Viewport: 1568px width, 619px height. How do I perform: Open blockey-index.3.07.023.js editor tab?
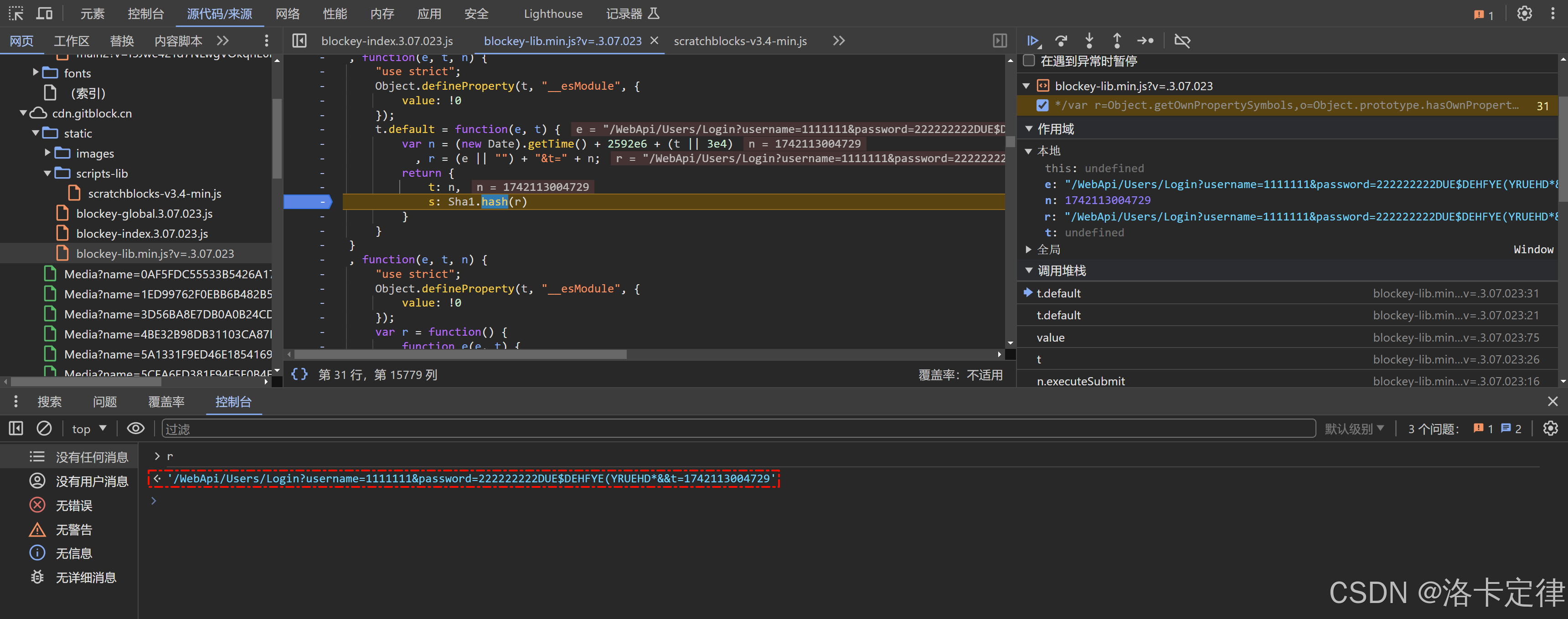coord(387,41)
